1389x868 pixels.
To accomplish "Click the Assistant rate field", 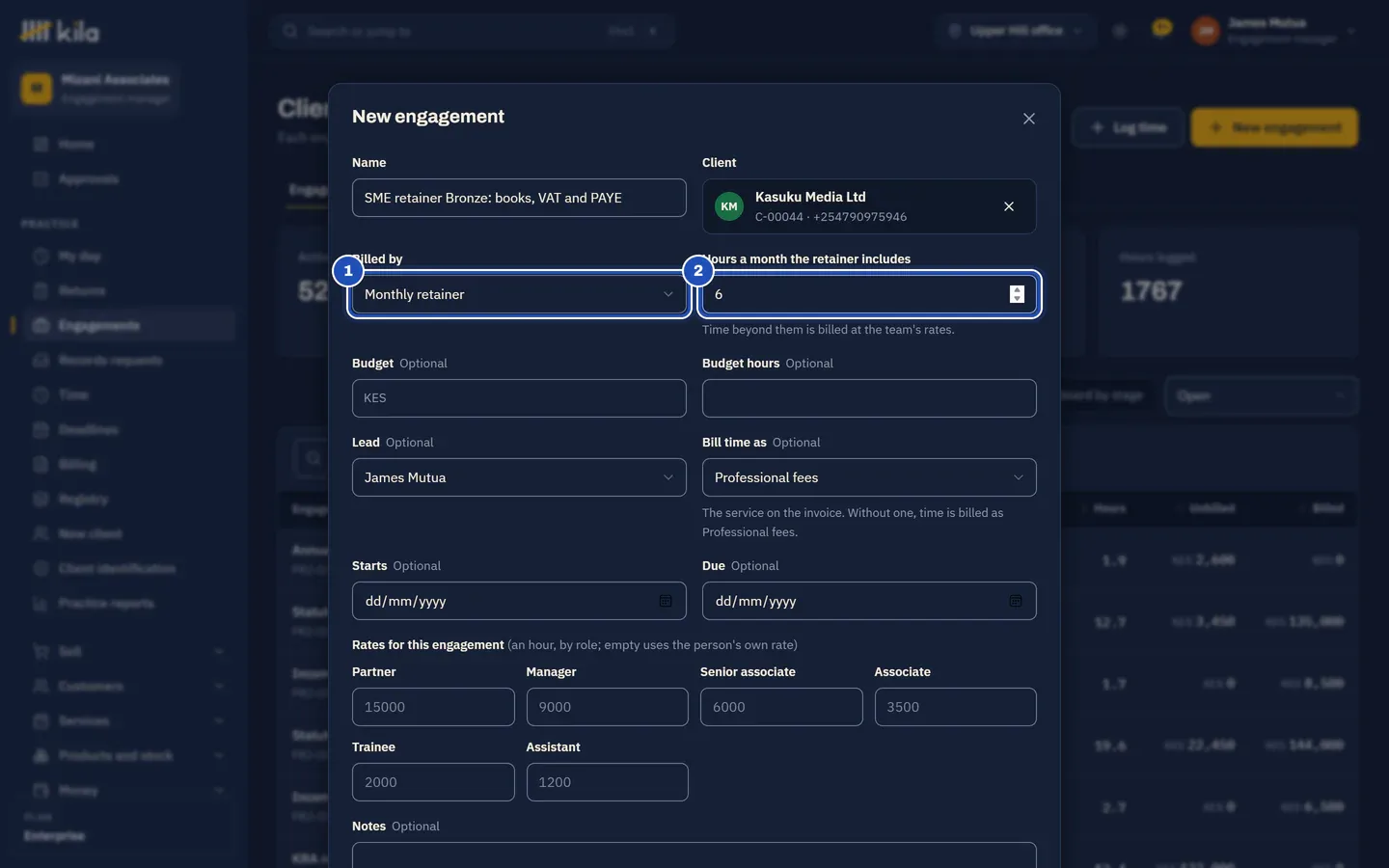I will pos(608,782).
